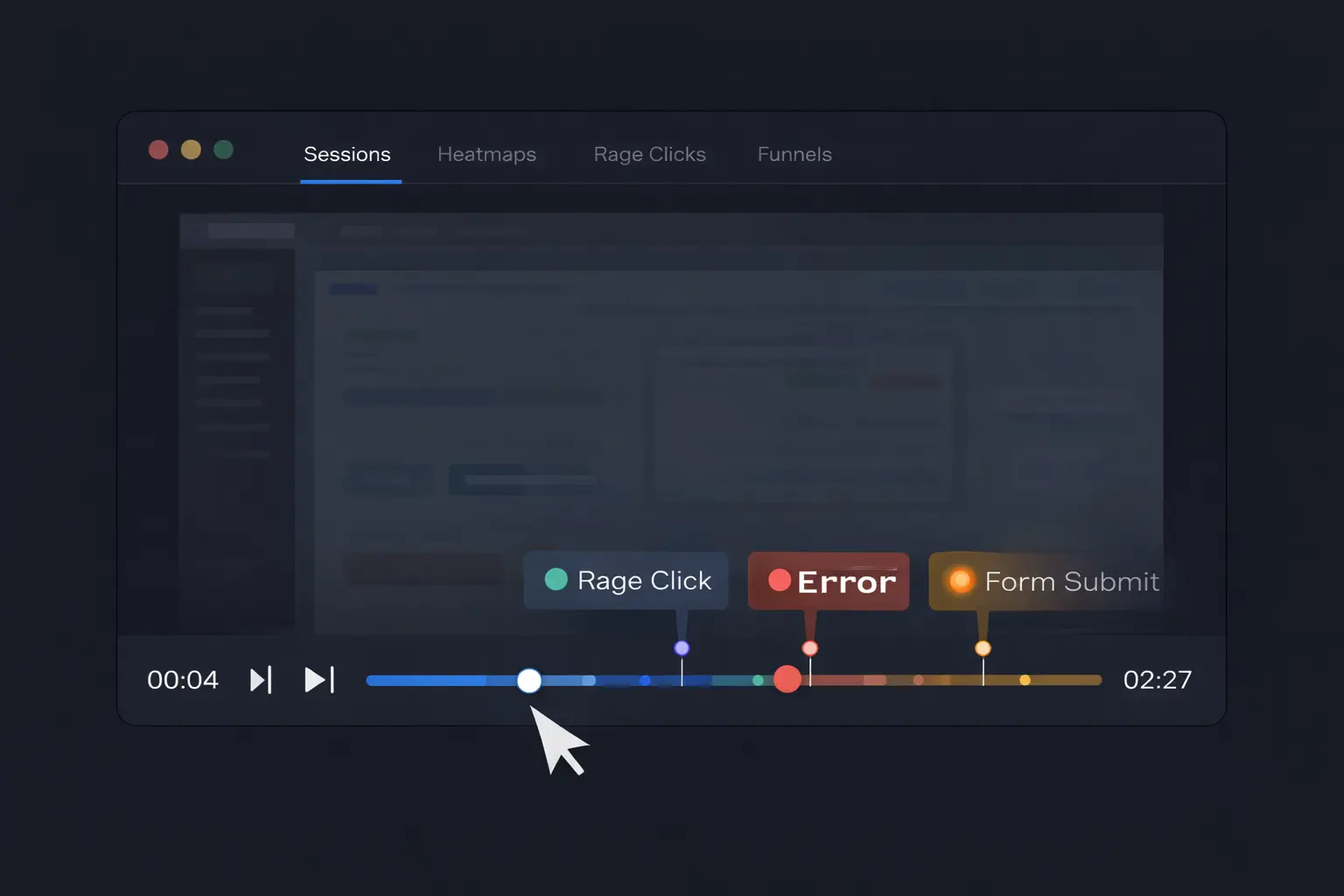This screenshot has height=896, width=1344.
Task: Select the next-frame step icon beside the timestamp
Action: point(261,679)
